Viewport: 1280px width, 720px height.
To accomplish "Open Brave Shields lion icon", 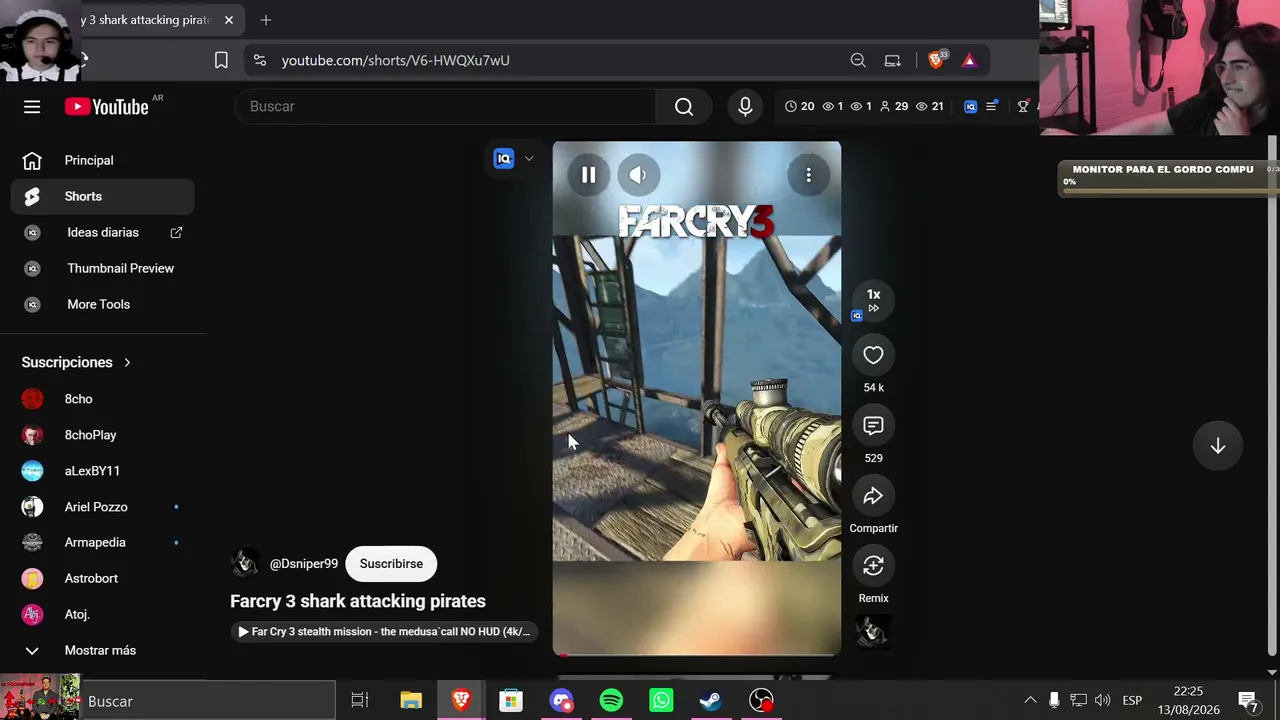I will point(936,60).
